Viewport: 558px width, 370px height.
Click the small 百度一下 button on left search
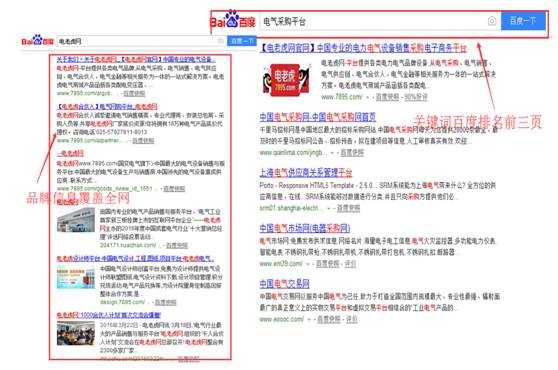point(241,41)
